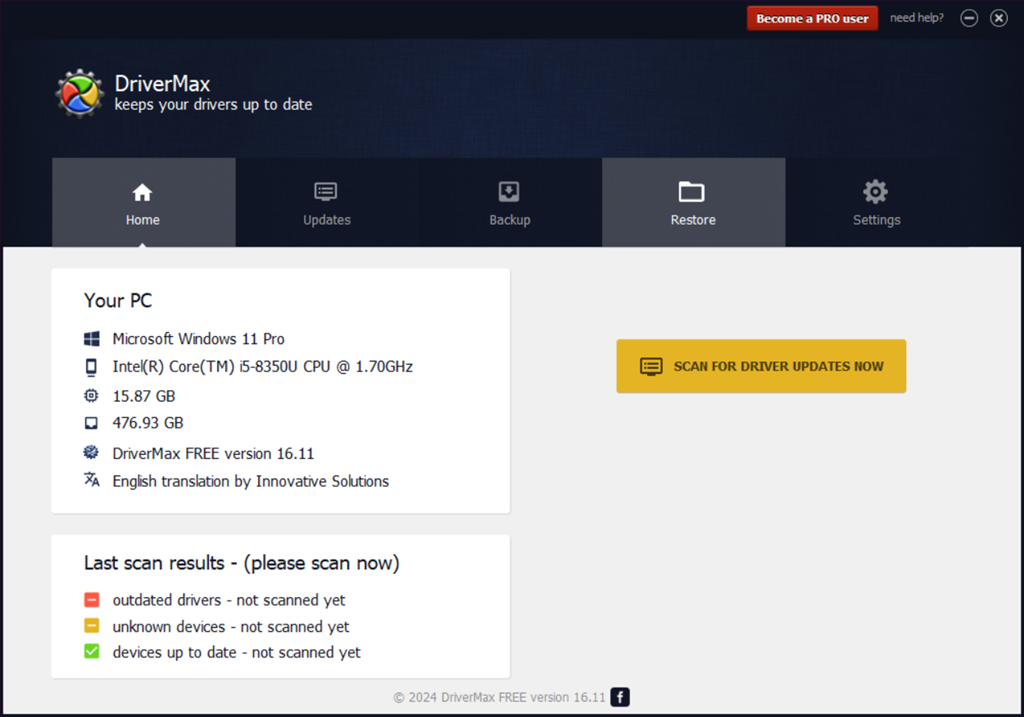Screen dimensions: 1024x717
Task: Click the green devices up to date icon
Action: 91,651
